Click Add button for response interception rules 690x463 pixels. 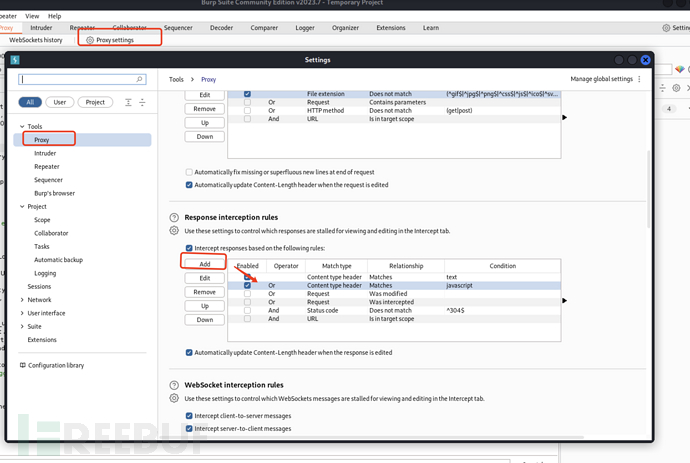204,264
